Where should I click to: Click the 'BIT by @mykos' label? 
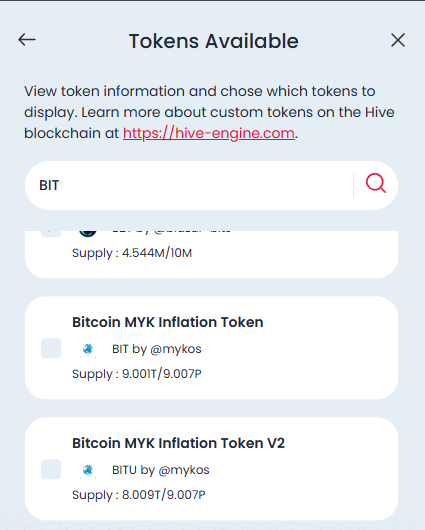157,349
